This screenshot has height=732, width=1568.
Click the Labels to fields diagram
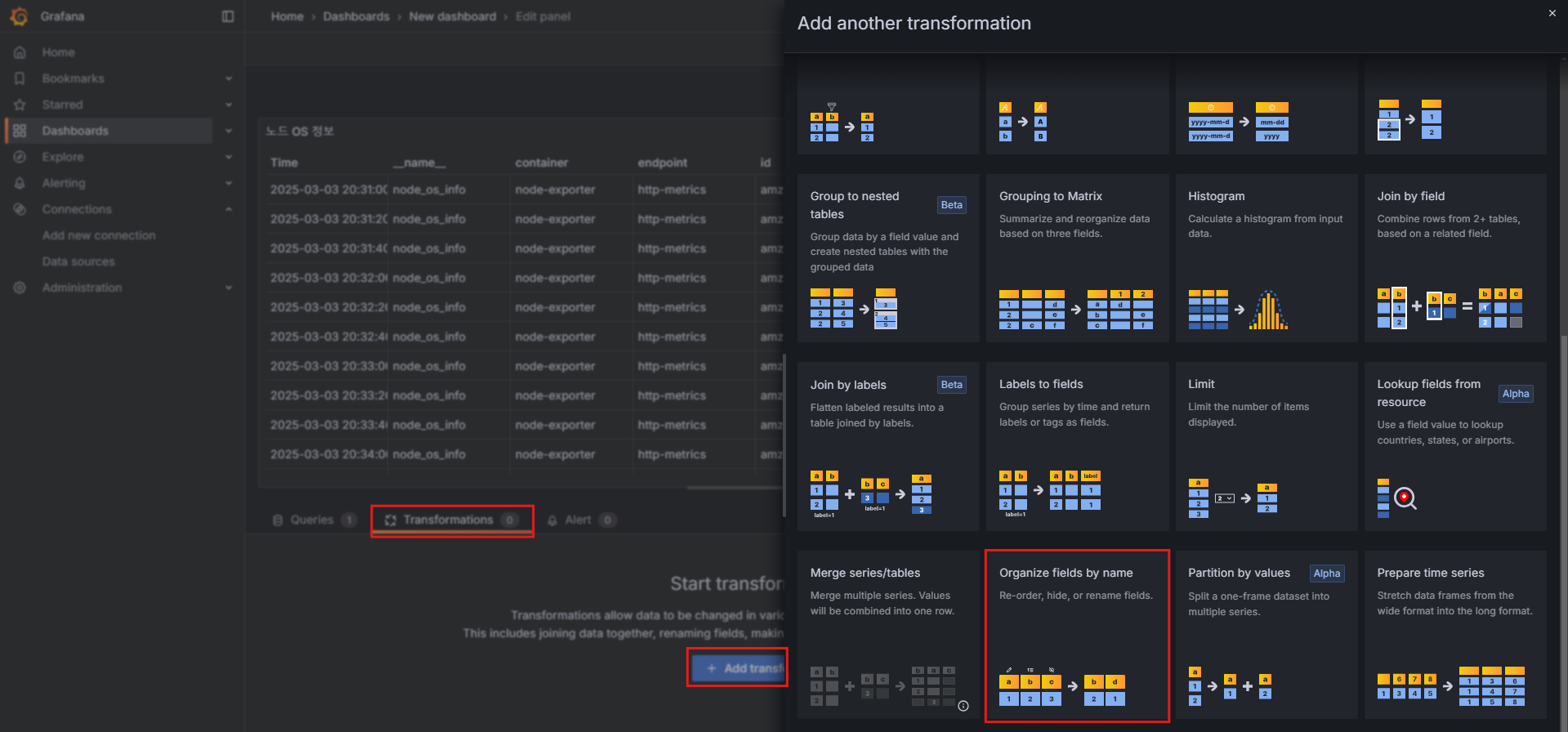tap(1050, 494)
